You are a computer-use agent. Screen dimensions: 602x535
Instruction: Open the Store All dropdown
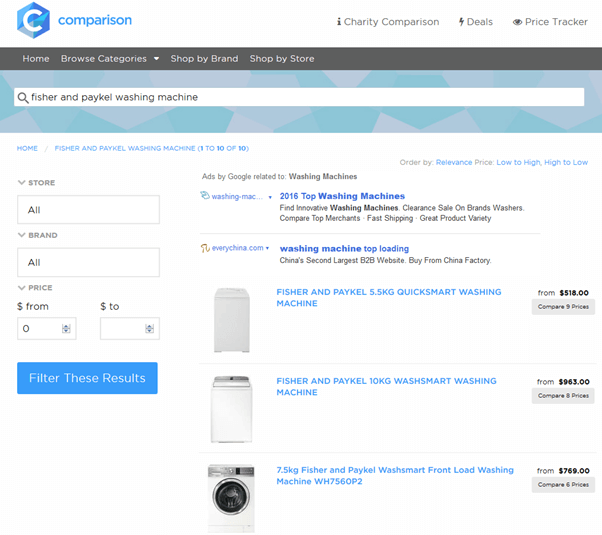[88, 210]
